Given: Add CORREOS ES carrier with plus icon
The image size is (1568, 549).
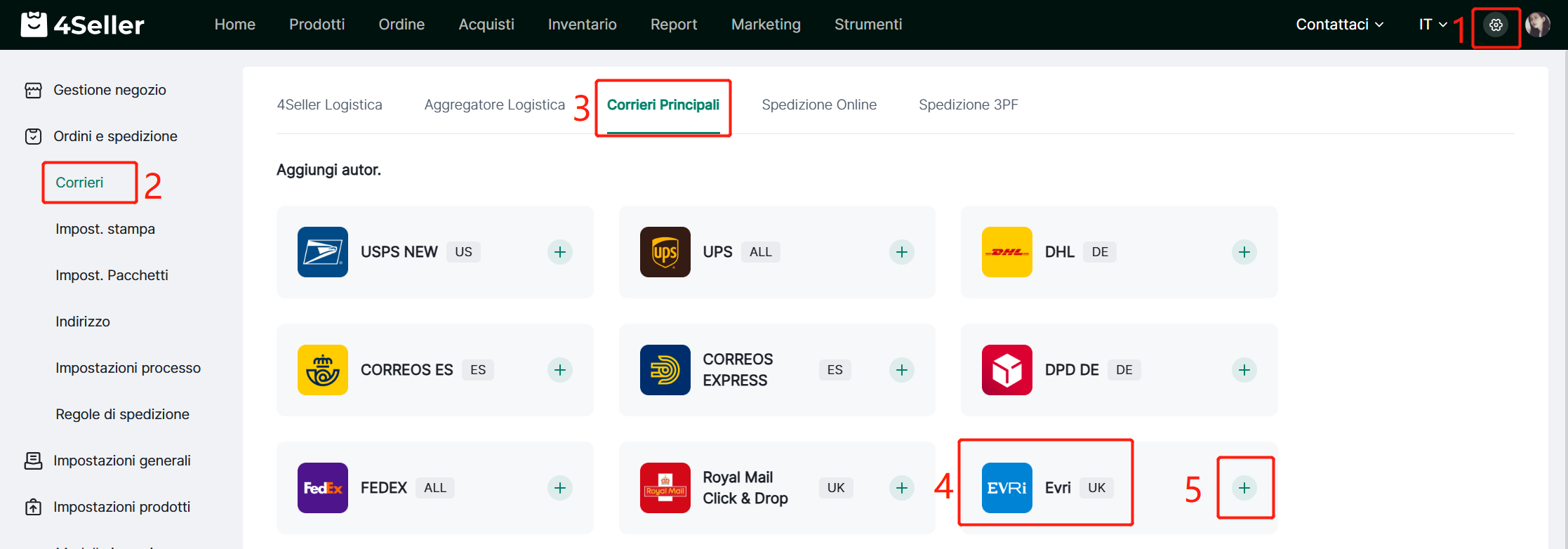Looking at the screenshot, I should (x=560, y=370).
